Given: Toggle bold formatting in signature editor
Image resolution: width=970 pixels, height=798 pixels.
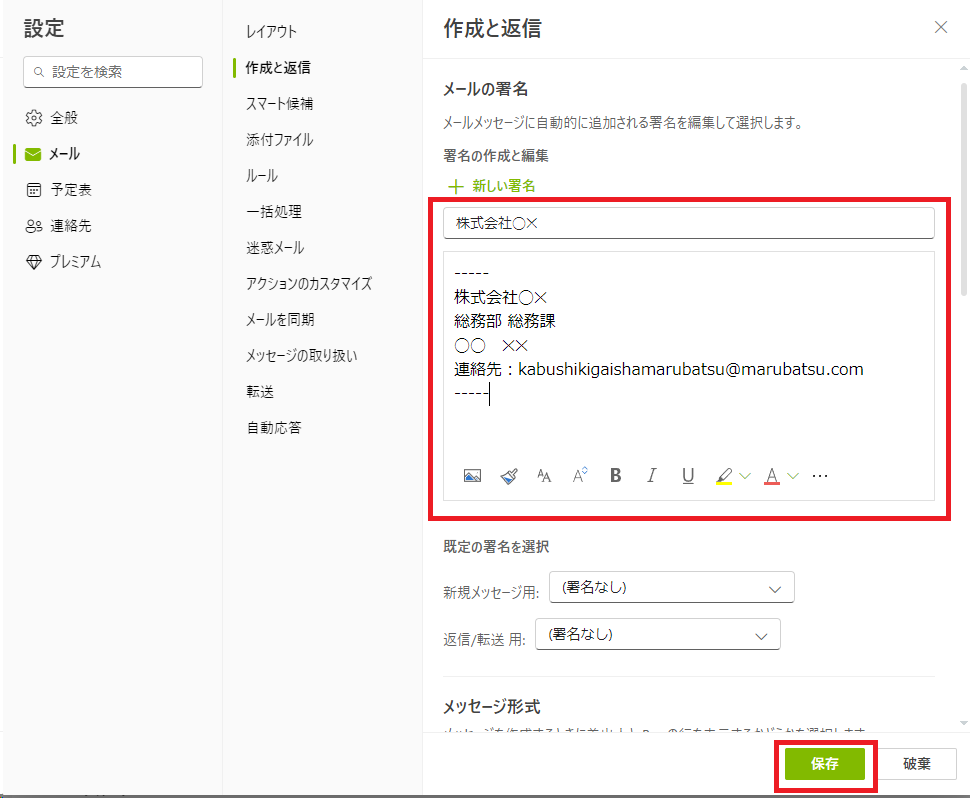Looking at the screenshot, I should click(616, 476).
